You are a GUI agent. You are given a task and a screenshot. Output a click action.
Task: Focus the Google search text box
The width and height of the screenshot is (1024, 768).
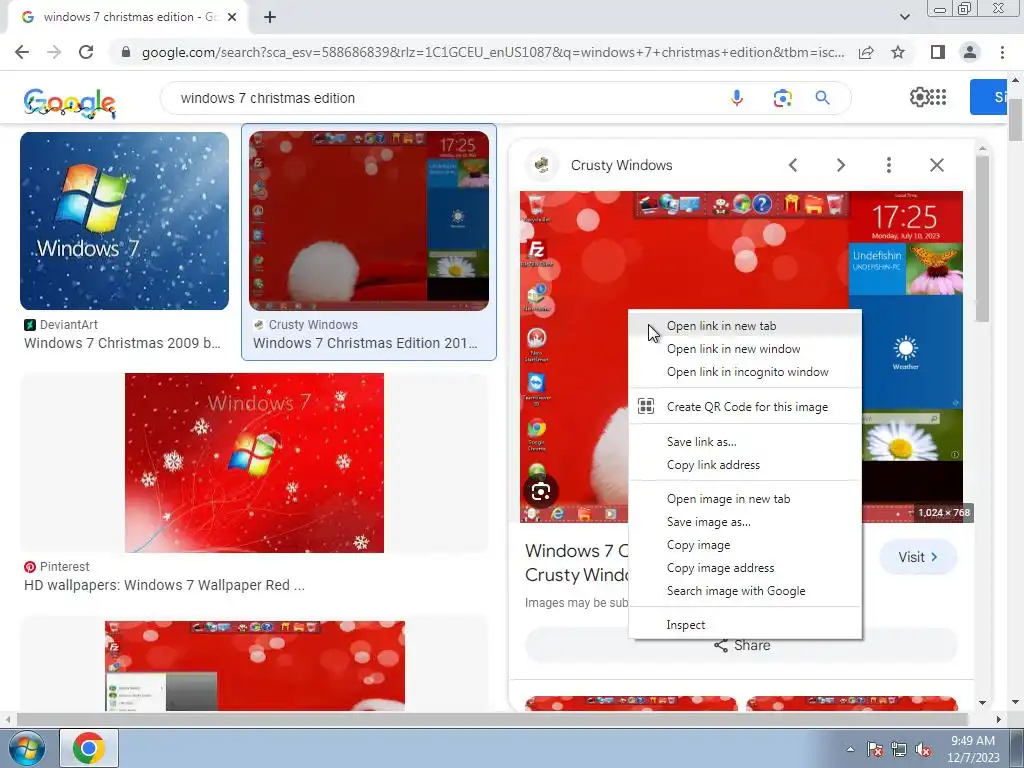444,98
